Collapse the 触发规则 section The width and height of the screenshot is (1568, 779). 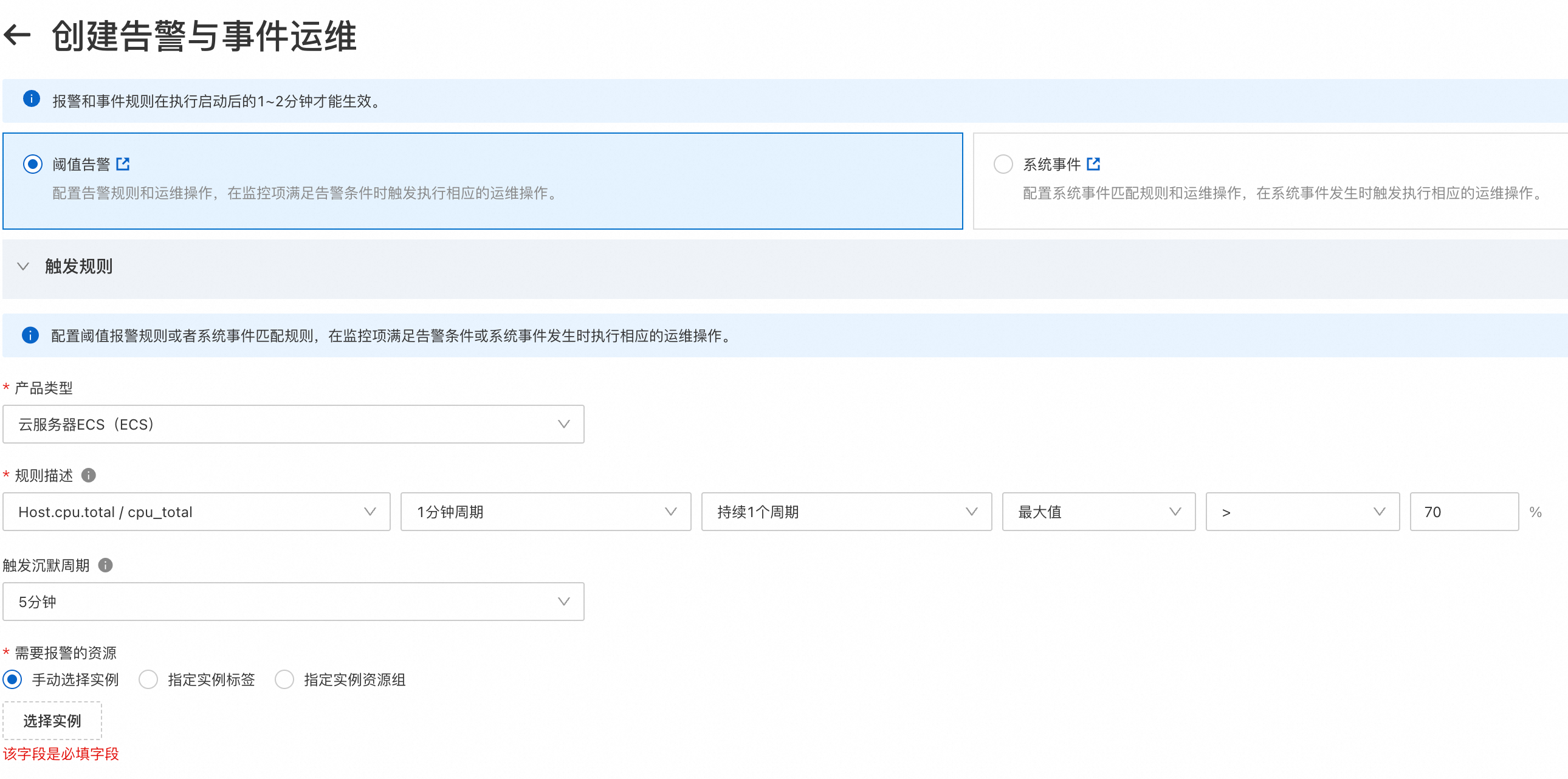coord(23,267)
